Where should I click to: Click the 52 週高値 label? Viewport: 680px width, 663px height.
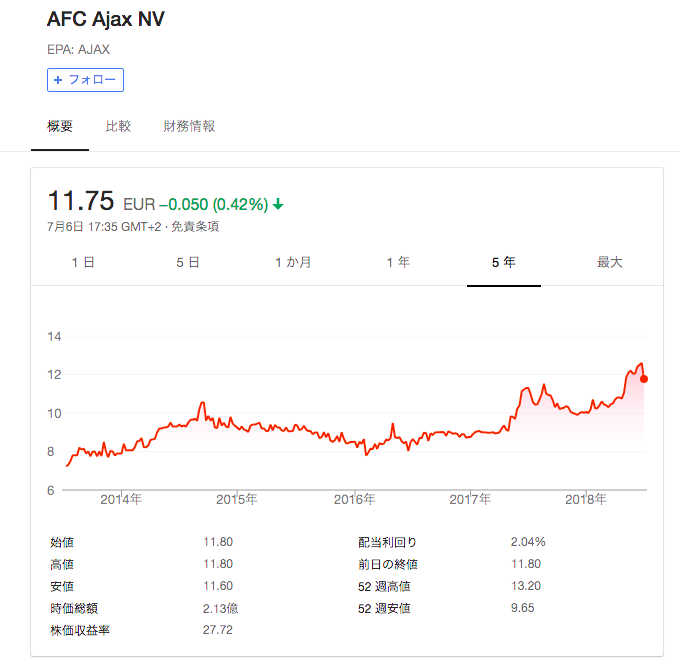coord(384,587)
